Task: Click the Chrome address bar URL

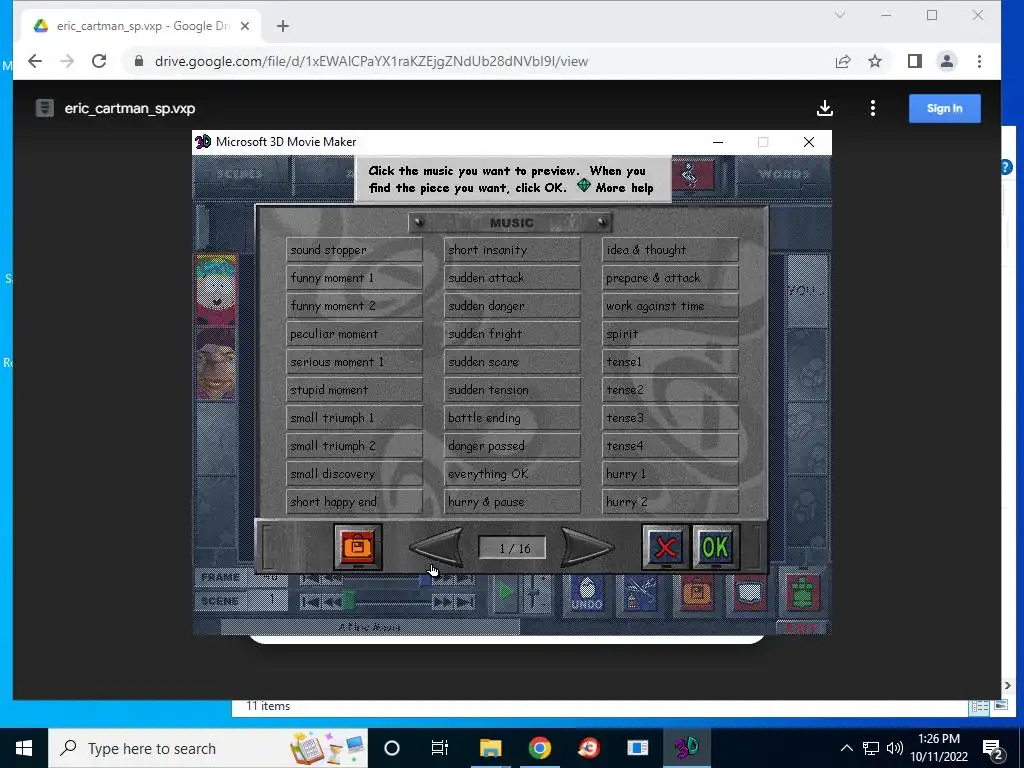Action: click(371, 61)
